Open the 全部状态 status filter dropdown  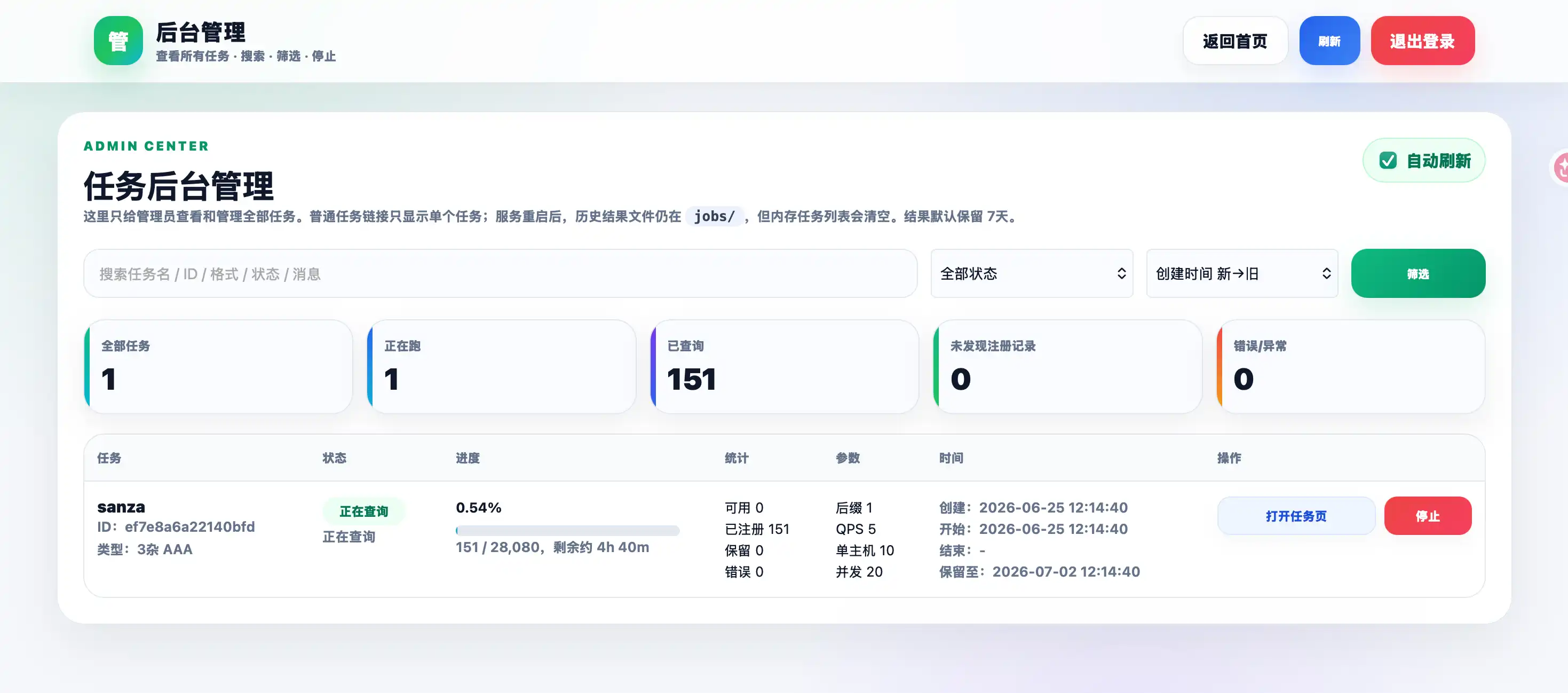coord(1032,273)
